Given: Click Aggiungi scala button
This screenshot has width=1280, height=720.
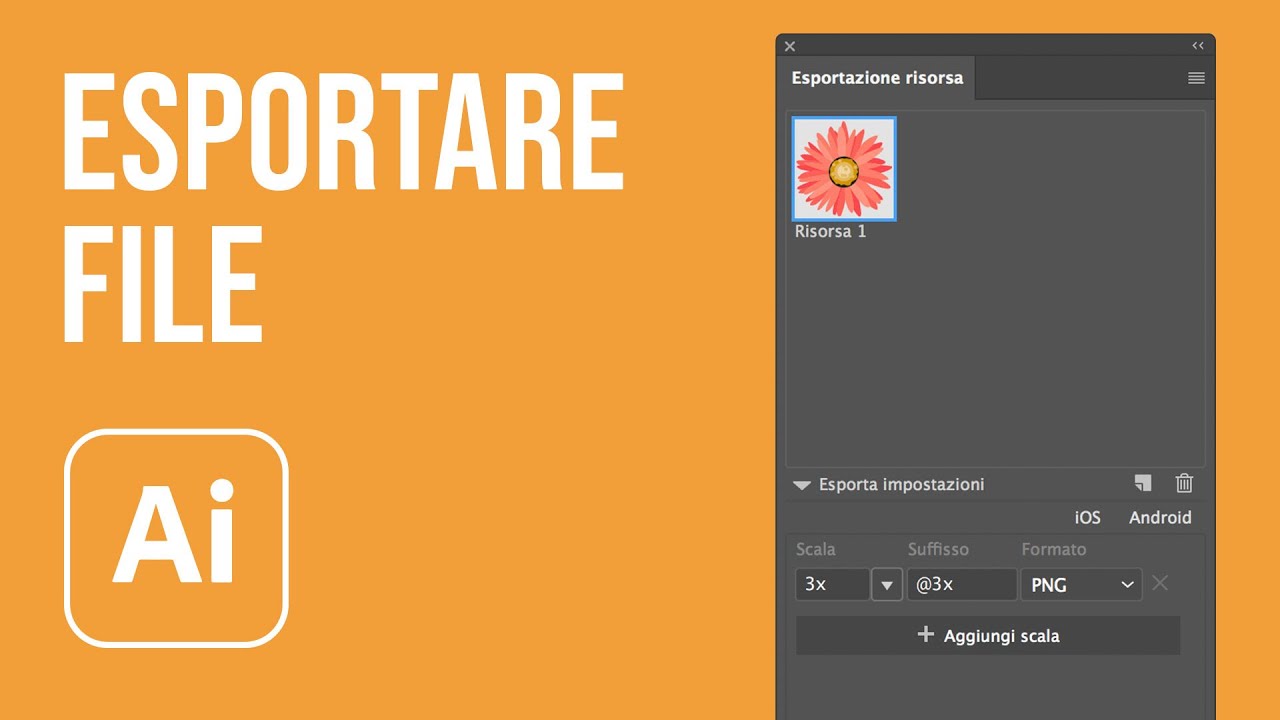Looking at the screenshot, I should click(988, 636).
